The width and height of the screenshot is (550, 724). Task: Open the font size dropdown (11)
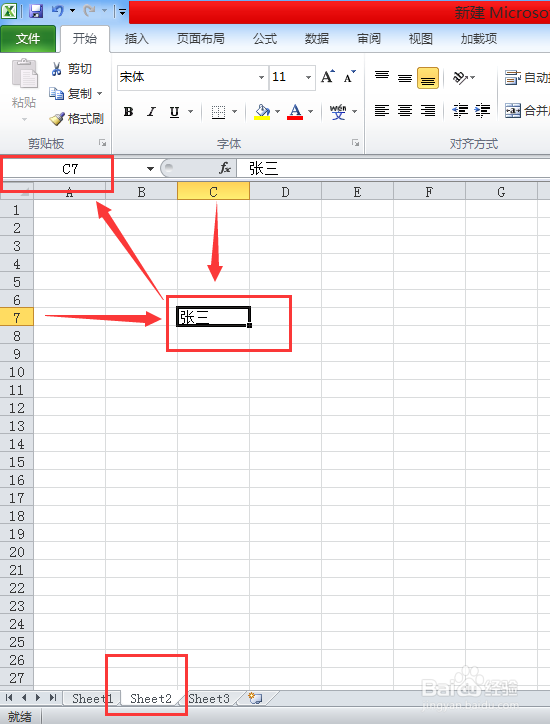pyautogui.click(x=308, y=77)
